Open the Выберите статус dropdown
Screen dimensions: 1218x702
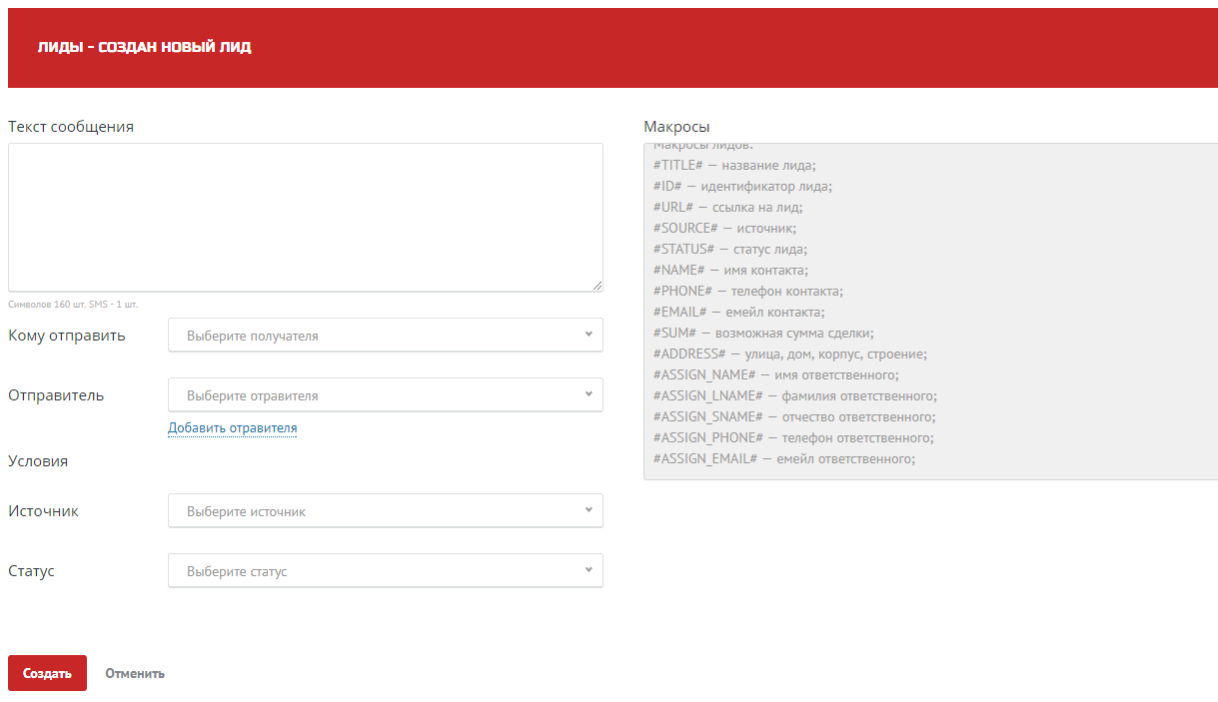pos(385,571)
